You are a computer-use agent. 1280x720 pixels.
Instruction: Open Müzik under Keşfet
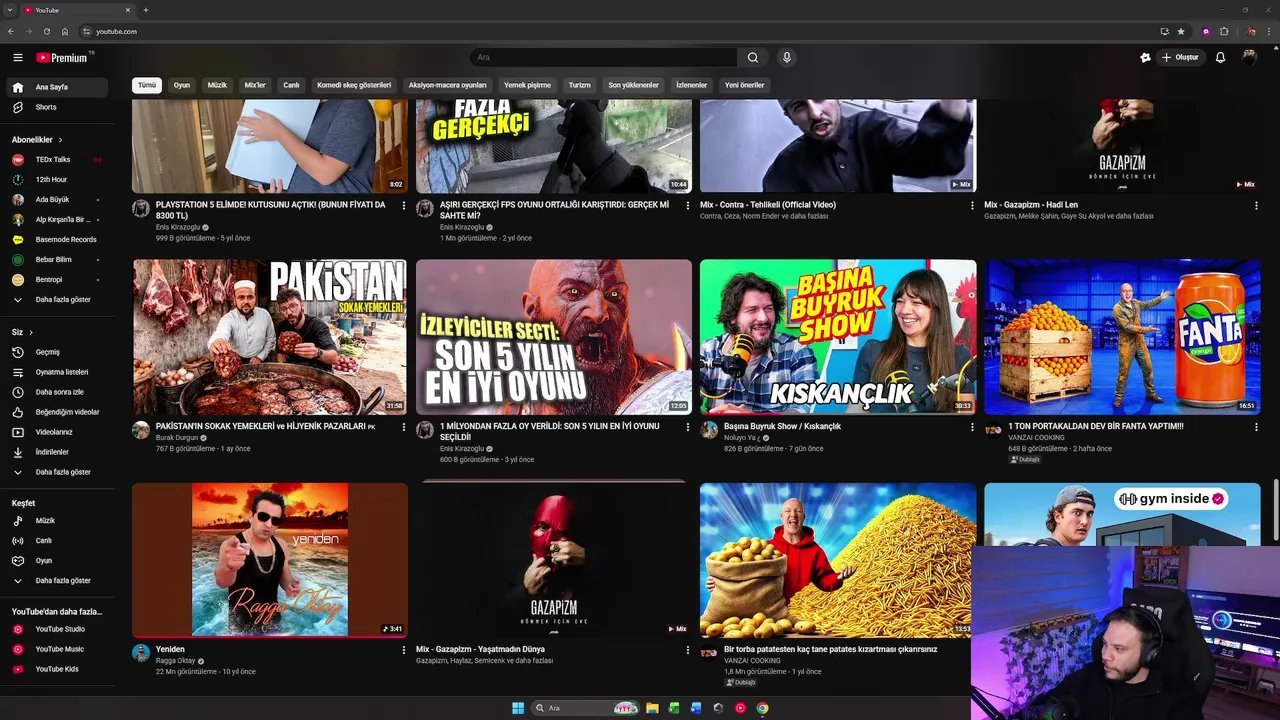click(x=57, y=521)
